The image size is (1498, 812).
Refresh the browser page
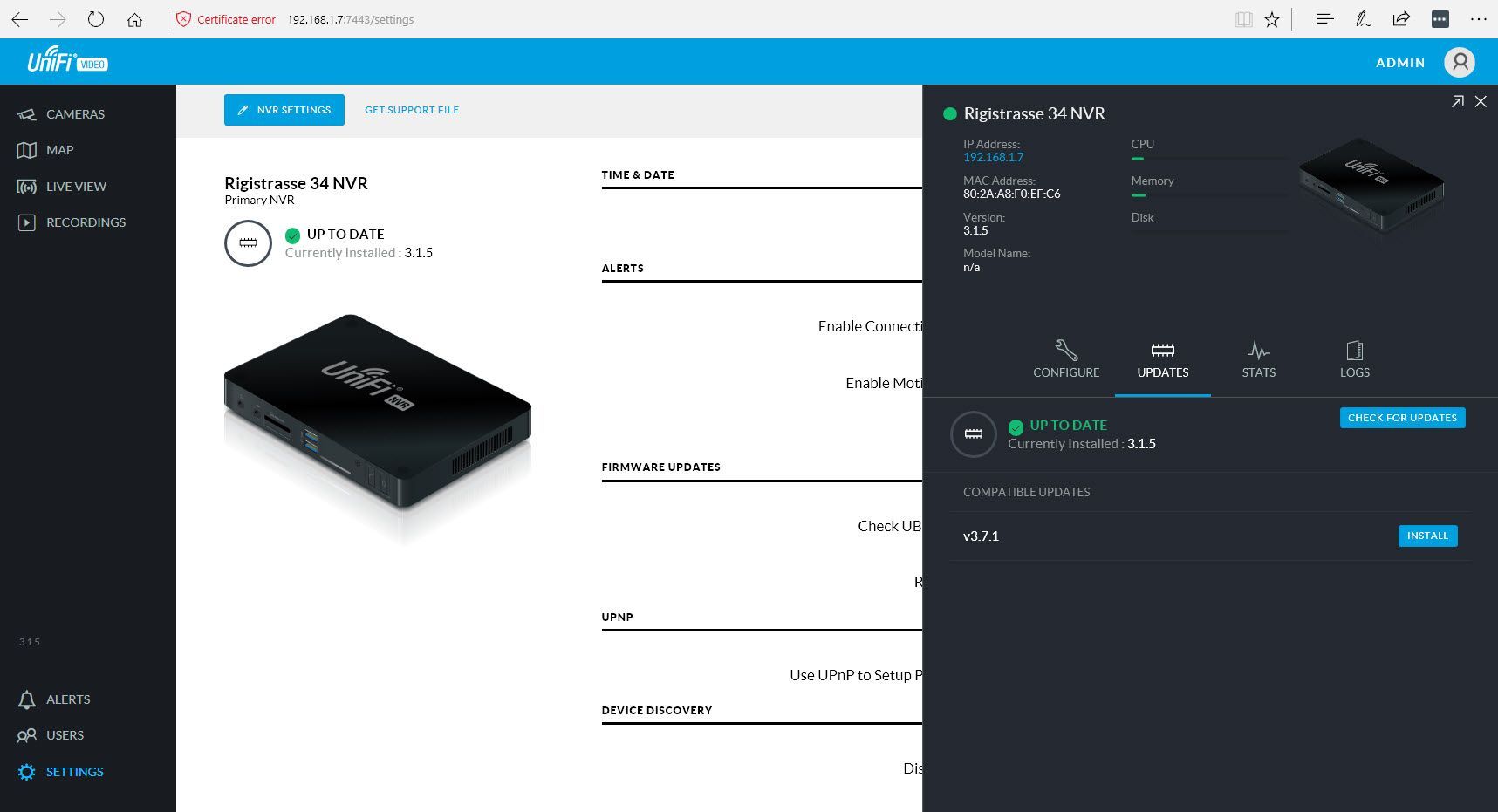(96, 19)
